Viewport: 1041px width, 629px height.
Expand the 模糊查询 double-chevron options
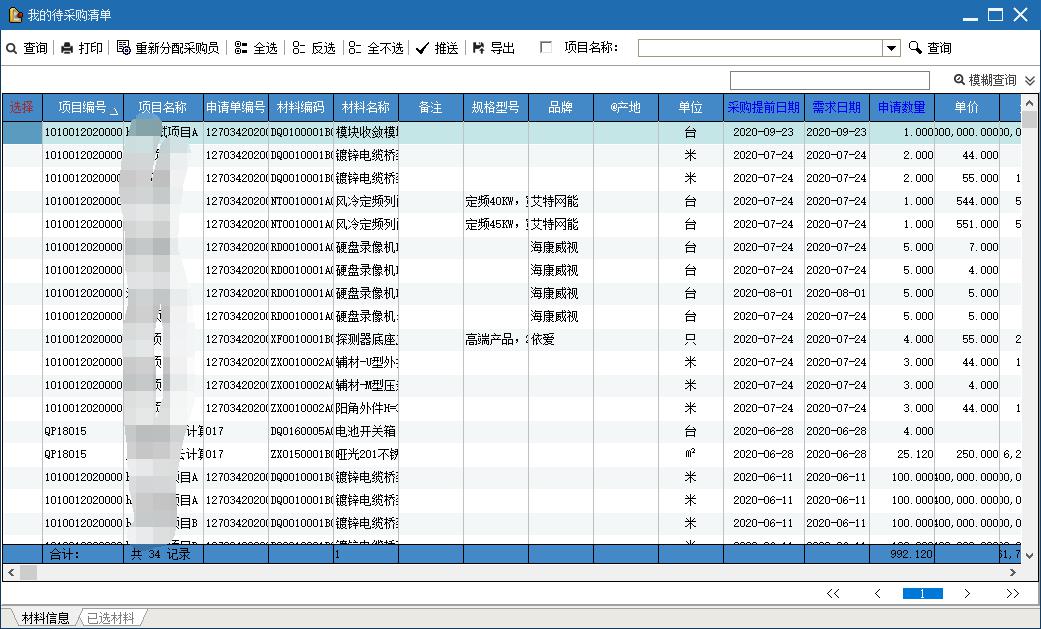(x=1030, y=80)
